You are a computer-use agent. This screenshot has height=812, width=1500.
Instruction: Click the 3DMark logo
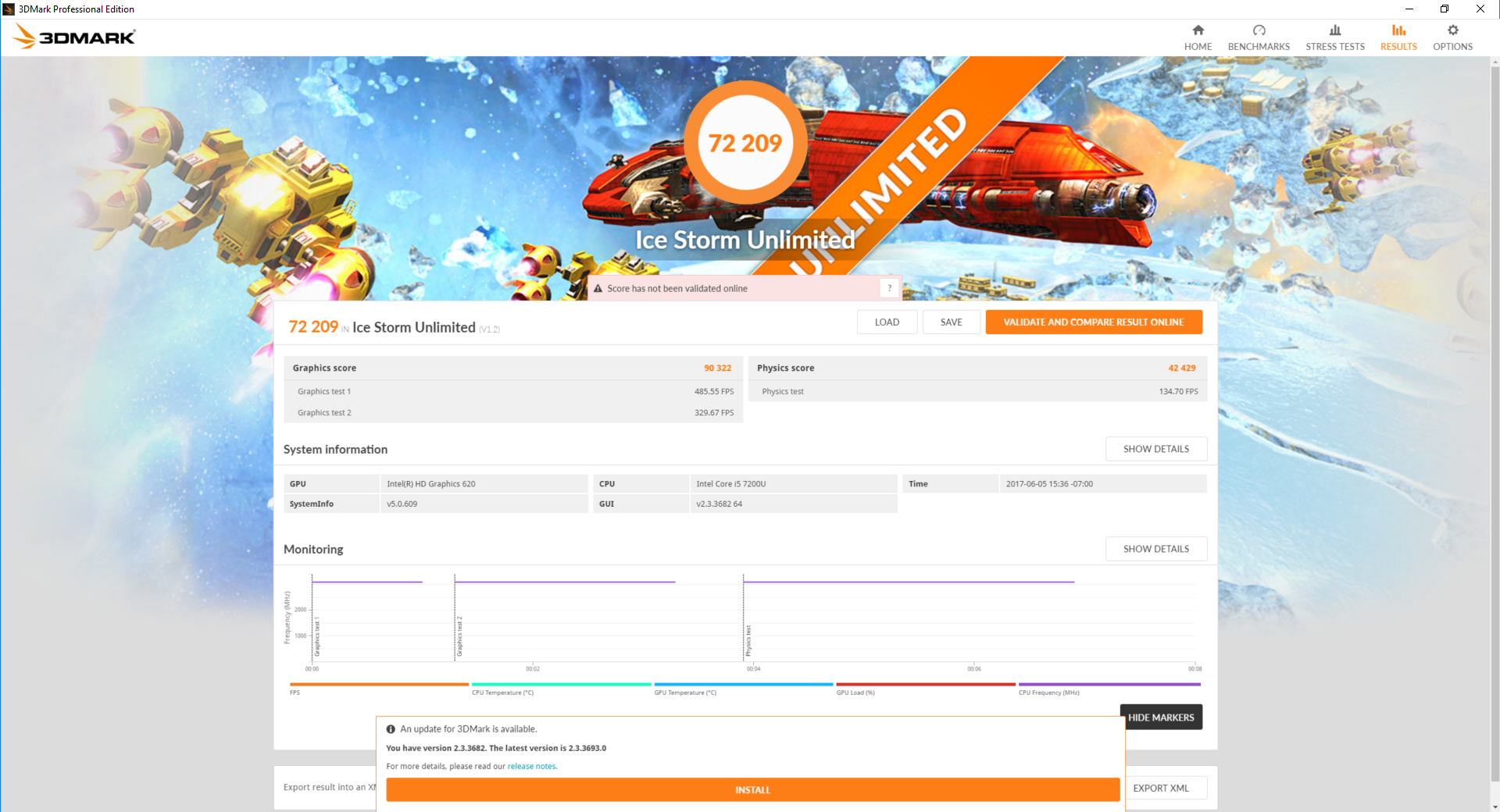coord(74,37)
